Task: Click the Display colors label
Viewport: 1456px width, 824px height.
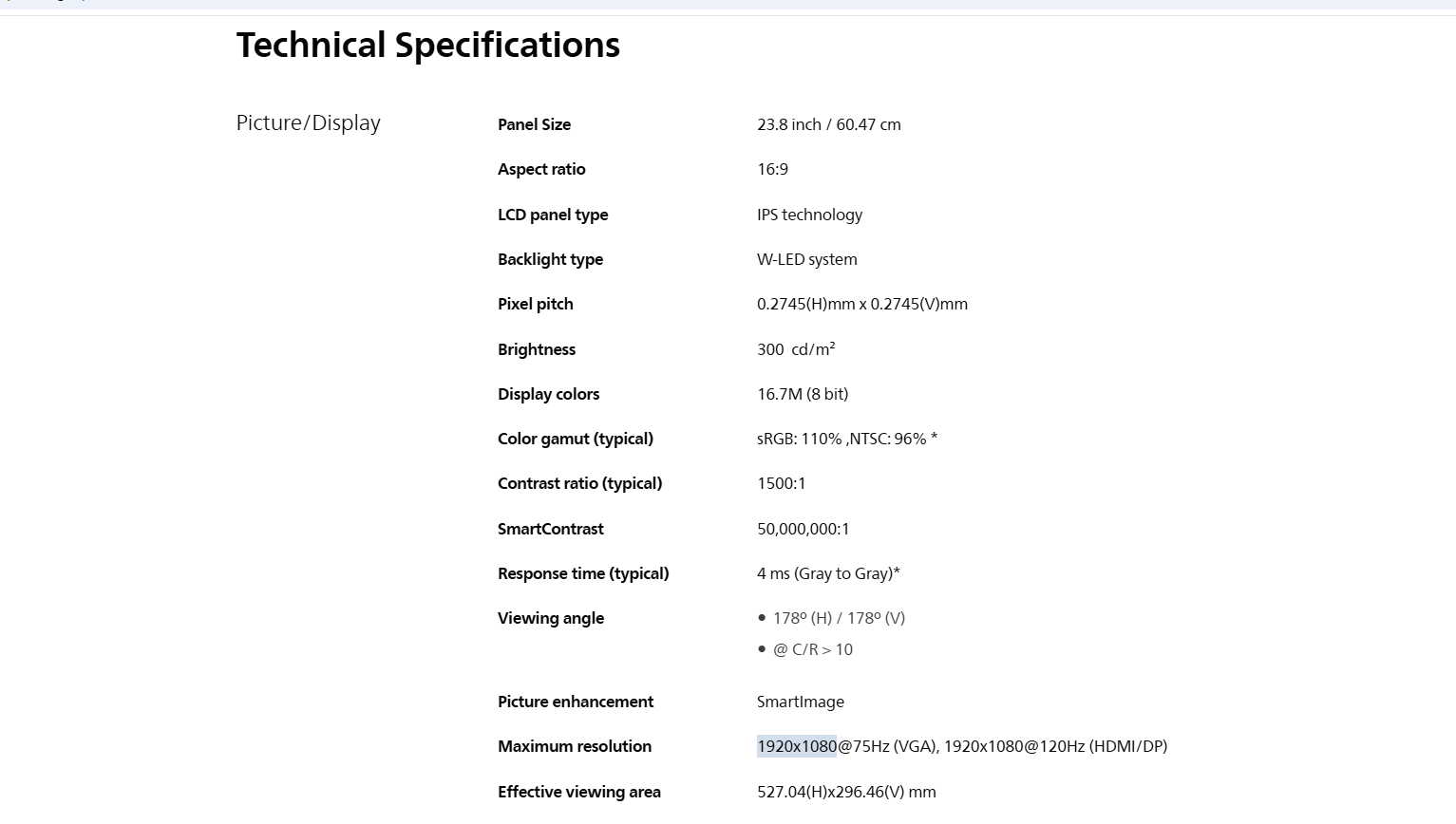Action: tap(548, 394)
